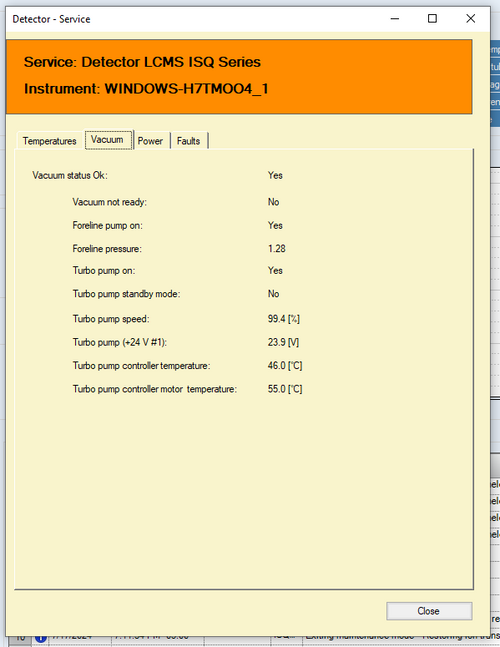
Task: Click the No value for Vacuum not ready
Action: click(x=274, y=202)
